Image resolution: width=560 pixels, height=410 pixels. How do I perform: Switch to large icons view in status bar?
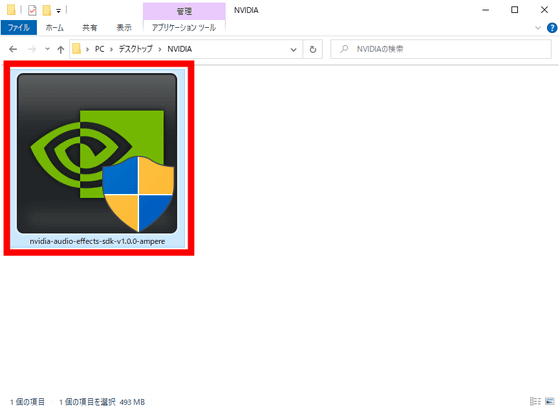(549, 401)
